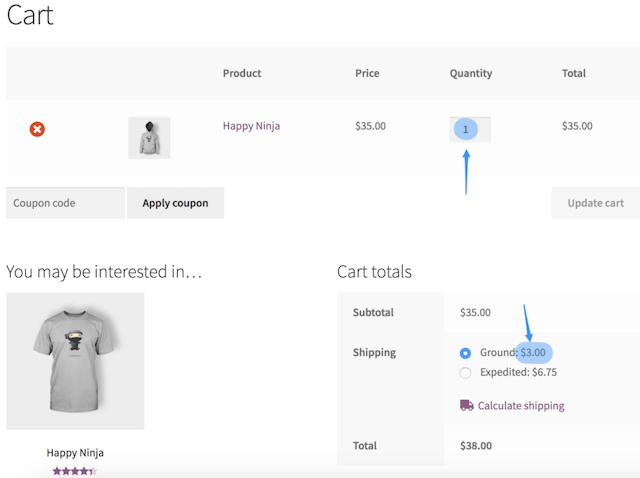Open the Happy Ninja link in cart table
640x478 pixels.
[251, 126]
